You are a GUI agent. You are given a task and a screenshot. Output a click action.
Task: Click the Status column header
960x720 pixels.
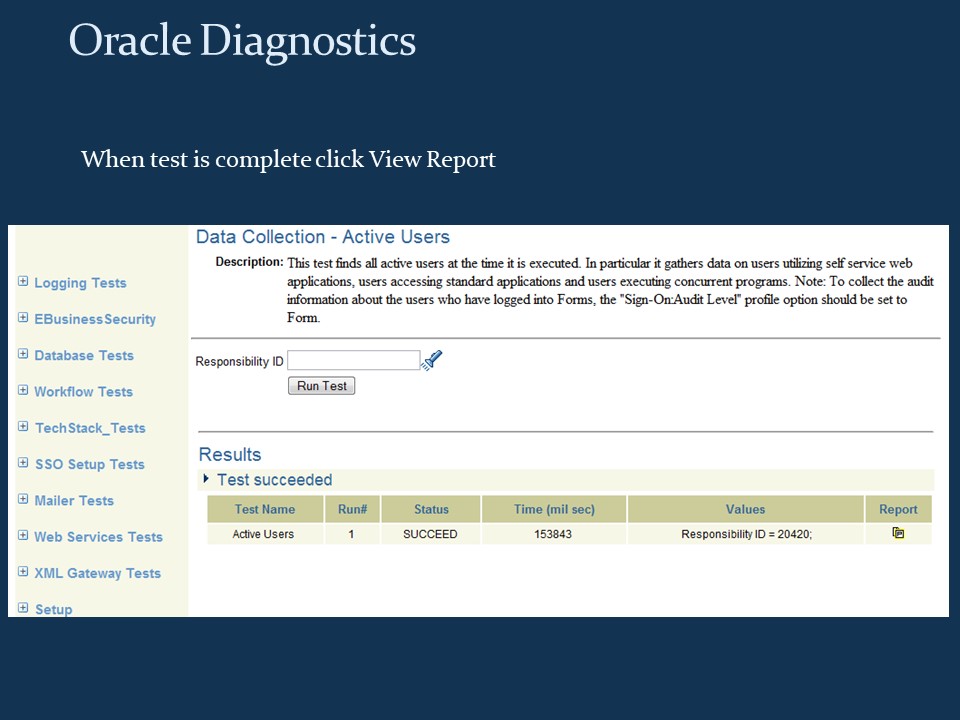pos(431,509)
